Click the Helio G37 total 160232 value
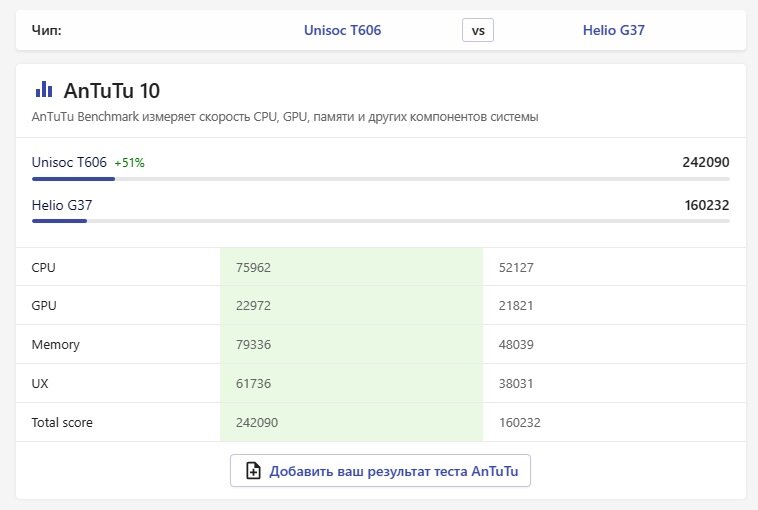Screen dimensions: 758x510 click(706, 205)
